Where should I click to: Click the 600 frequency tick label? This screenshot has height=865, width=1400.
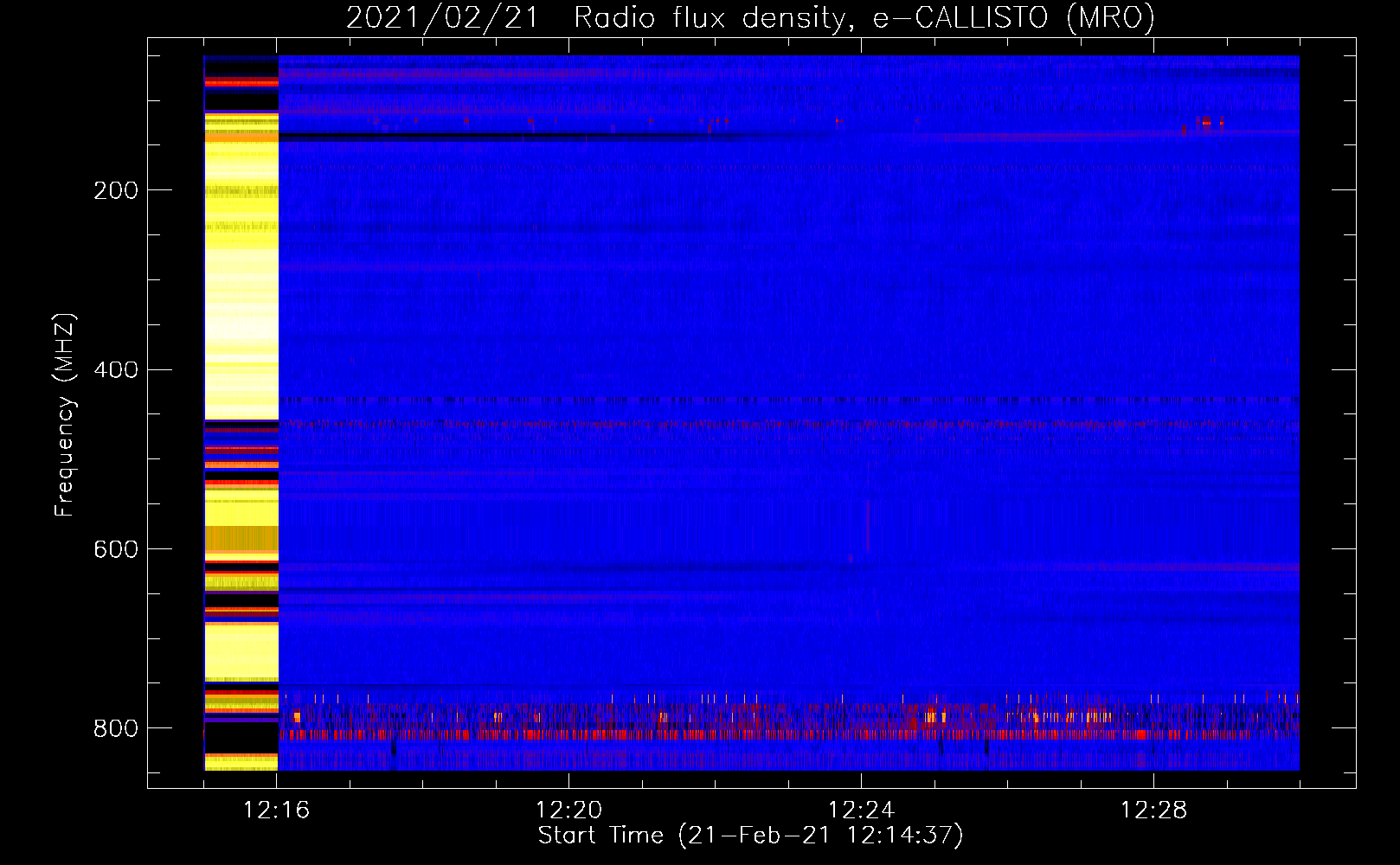116,549
